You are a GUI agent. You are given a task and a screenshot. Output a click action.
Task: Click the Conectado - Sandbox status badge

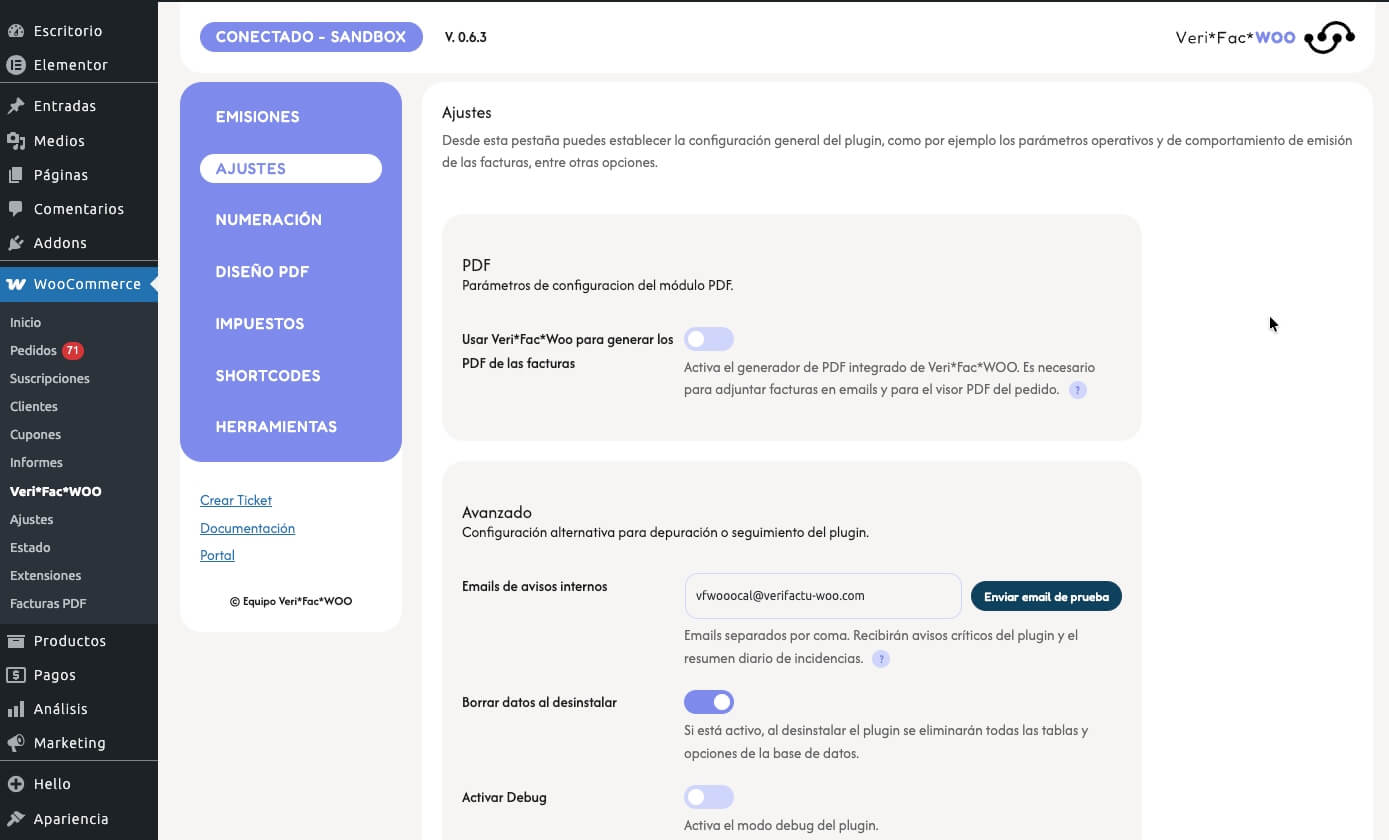[311, 38]
